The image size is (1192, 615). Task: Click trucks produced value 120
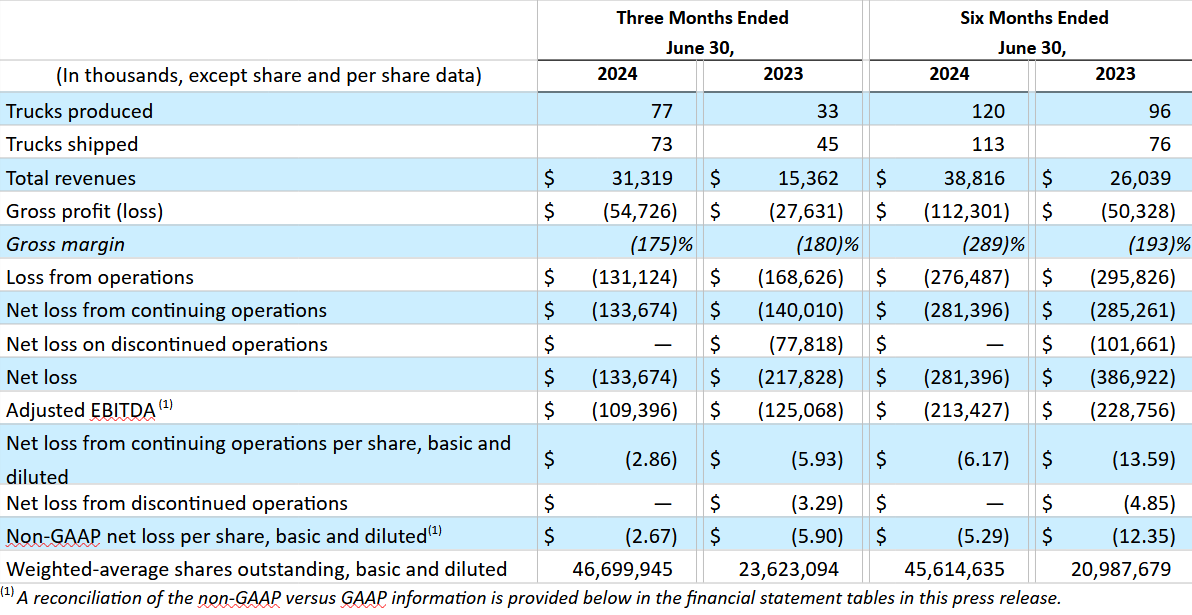point(988,111)
